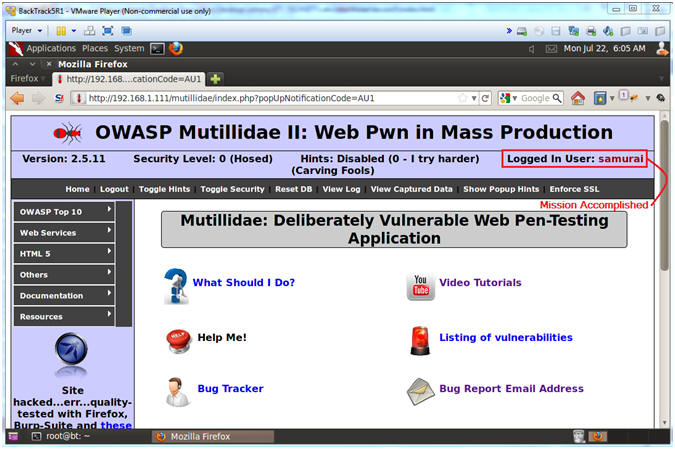Click the VMware hard disk device icon
675x449 pixels.
(x=522, y=31)
